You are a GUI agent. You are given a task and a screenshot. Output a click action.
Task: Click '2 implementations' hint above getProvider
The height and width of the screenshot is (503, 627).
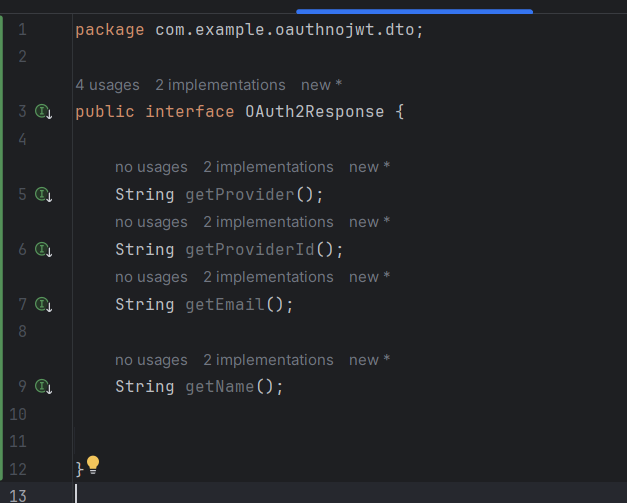[268, 167]
